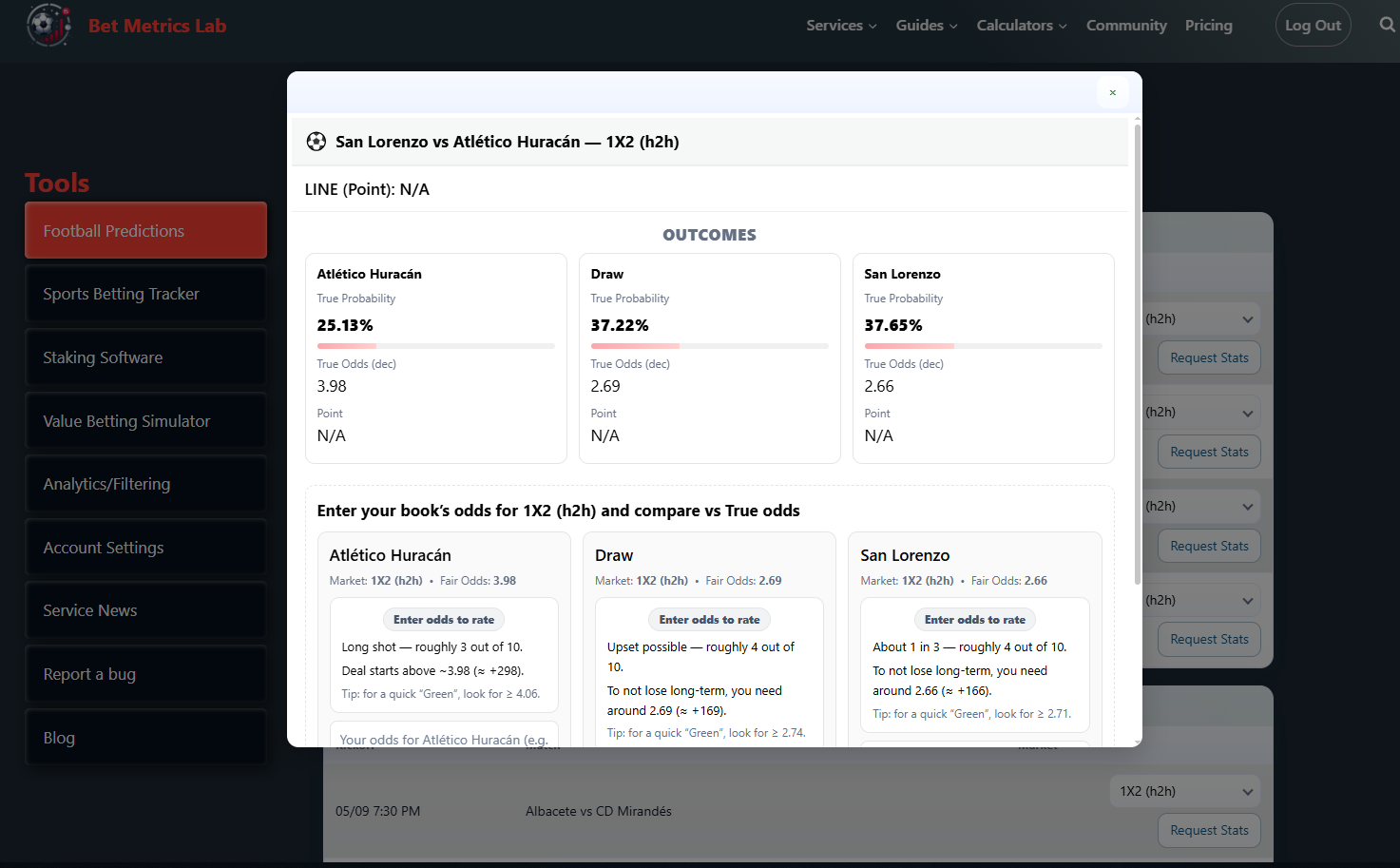Viewport: 1400px width, 868px height.
Task: Click San Lorenzo probability bar
Action: tap(983, 346)
